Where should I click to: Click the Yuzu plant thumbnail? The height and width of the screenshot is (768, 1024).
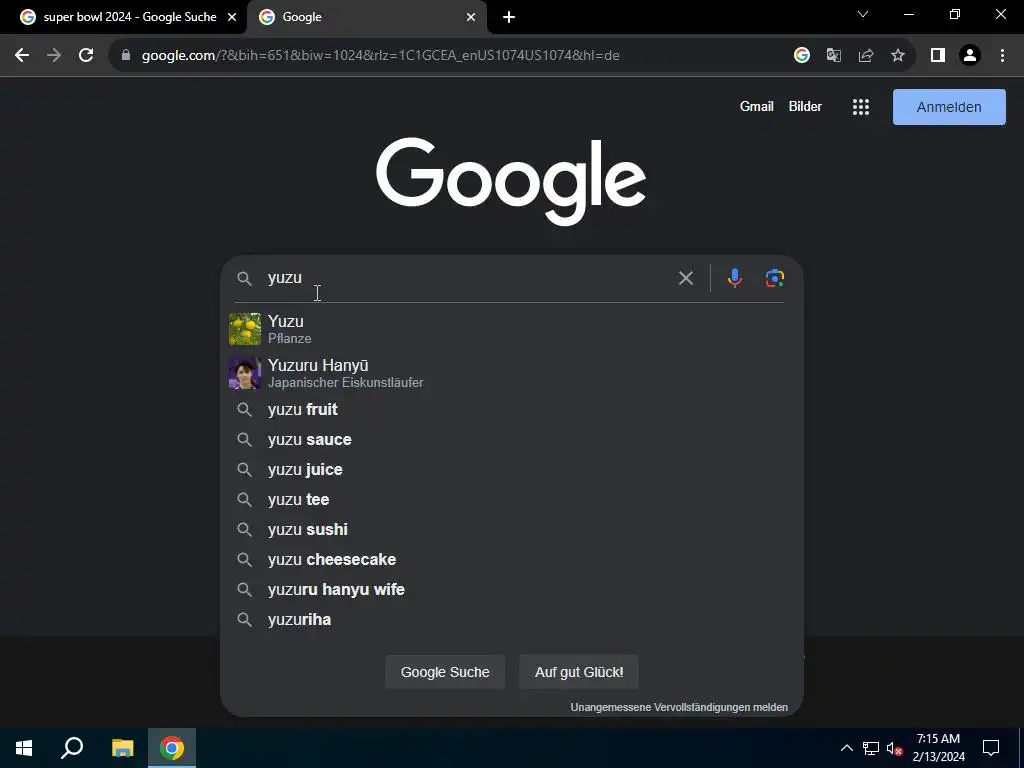245,329
